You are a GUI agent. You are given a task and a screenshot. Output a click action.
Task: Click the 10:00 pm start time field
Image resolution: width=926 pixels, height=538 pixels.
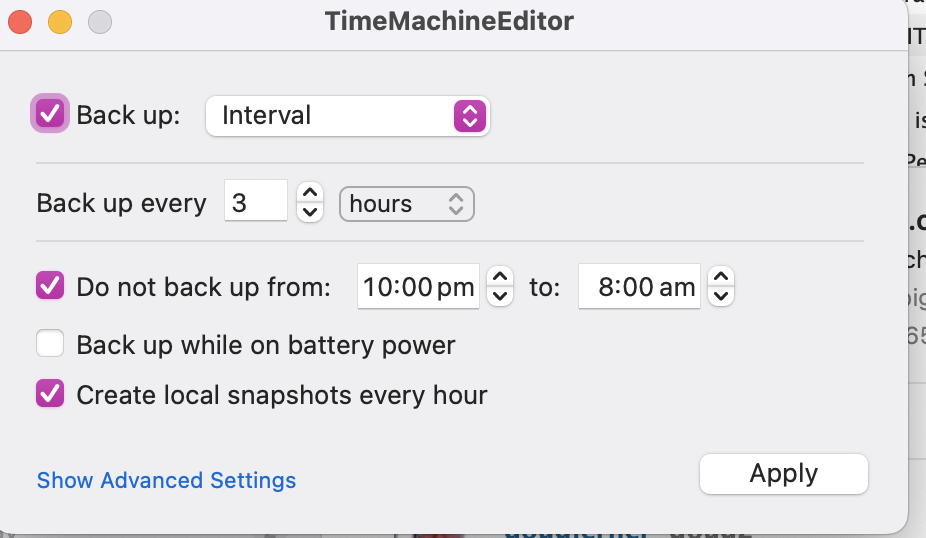point(417,288)
